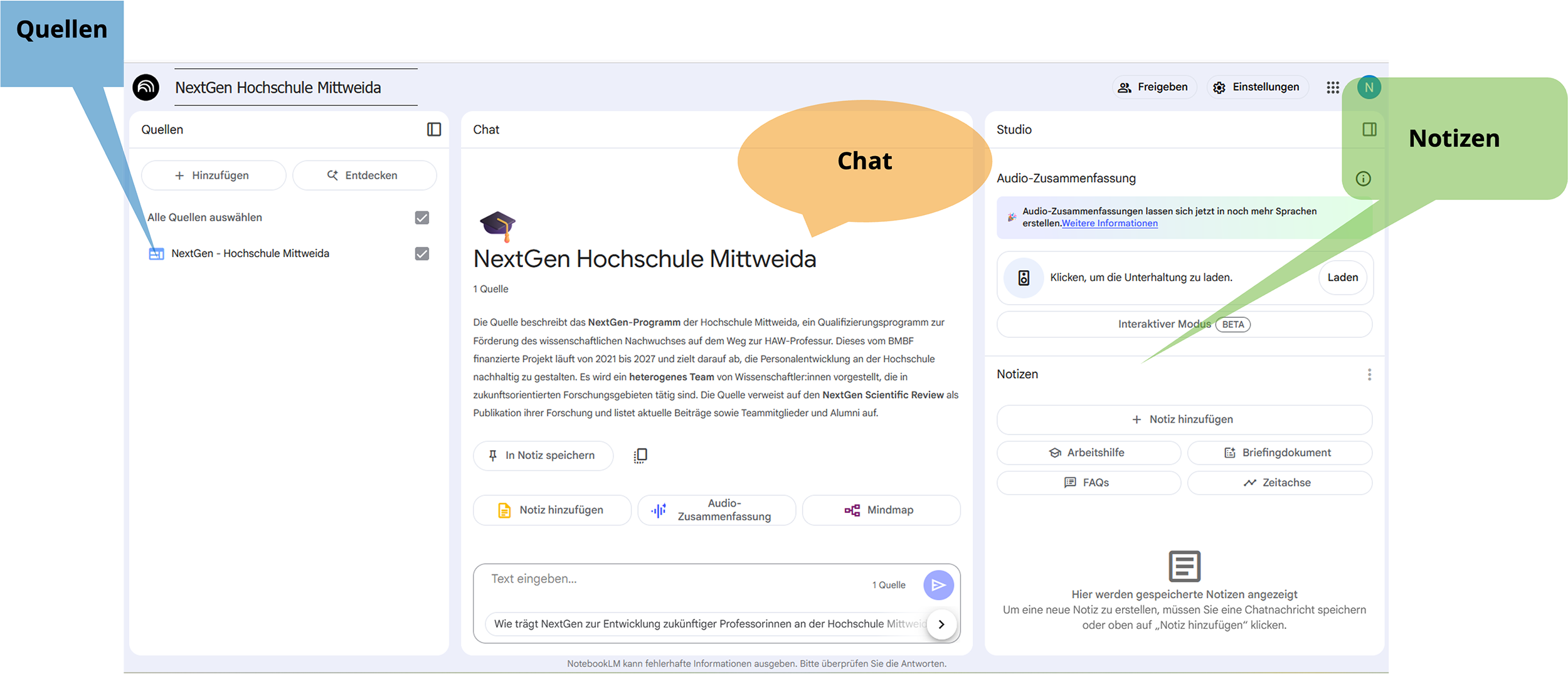
Task: Click the NextGen source document icon
Action: coord(156,254)
